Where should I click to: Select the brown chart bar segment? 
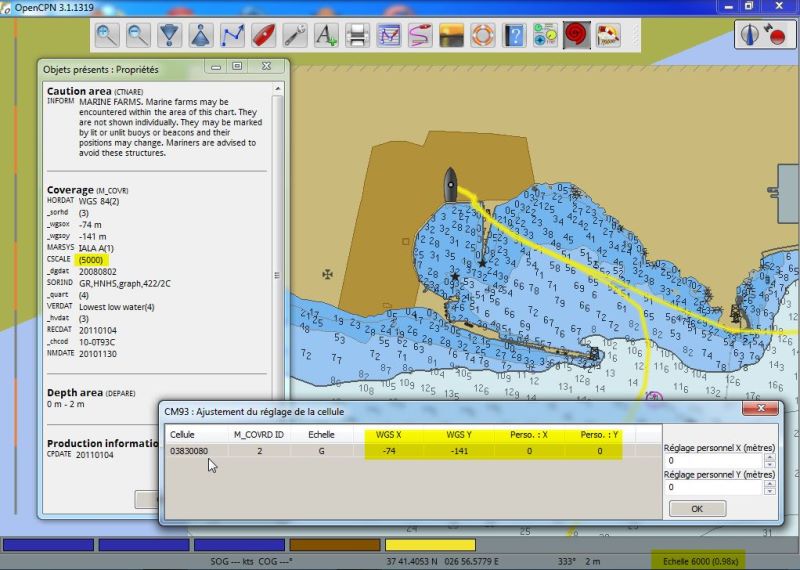(x=335, y=544)
